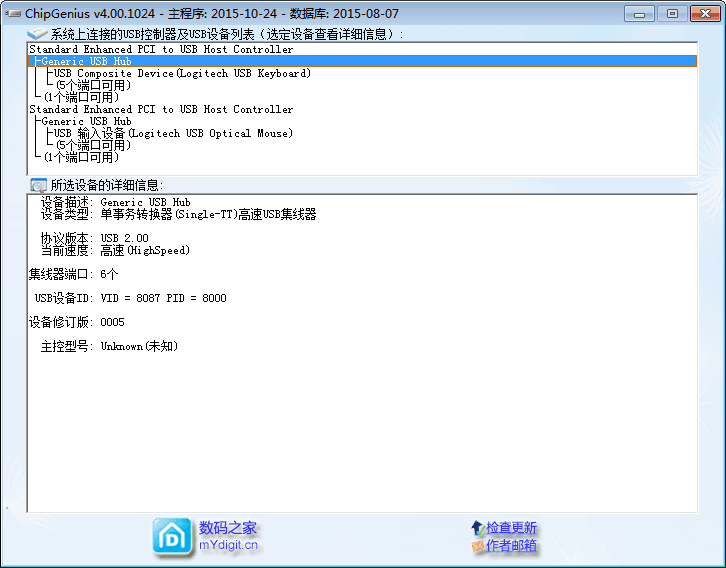This screenshot has height=568, width=726.
Task: Click the mail icon next to 作者邮箱
Action: 477,546
